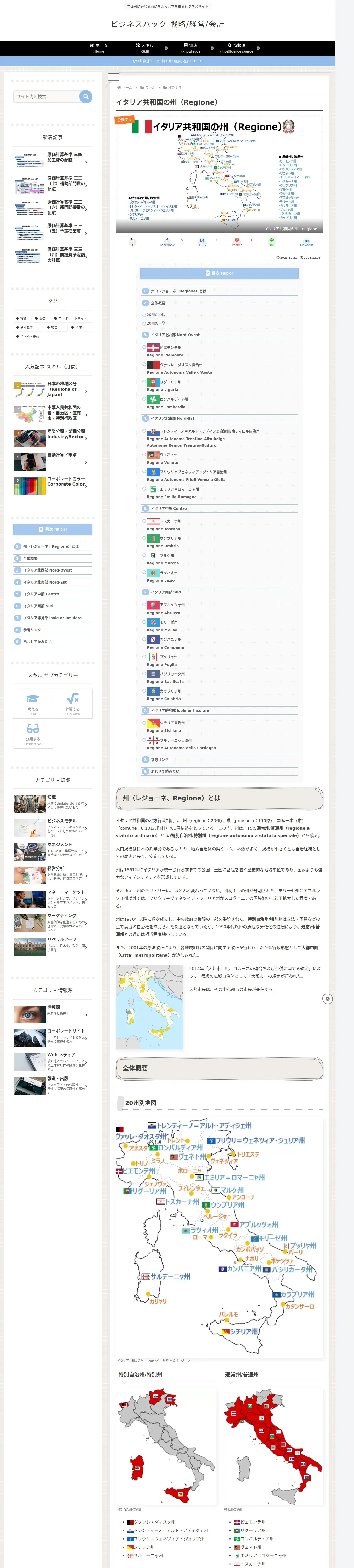
Task: Share the article on LinkedIn
Action: 306,242
